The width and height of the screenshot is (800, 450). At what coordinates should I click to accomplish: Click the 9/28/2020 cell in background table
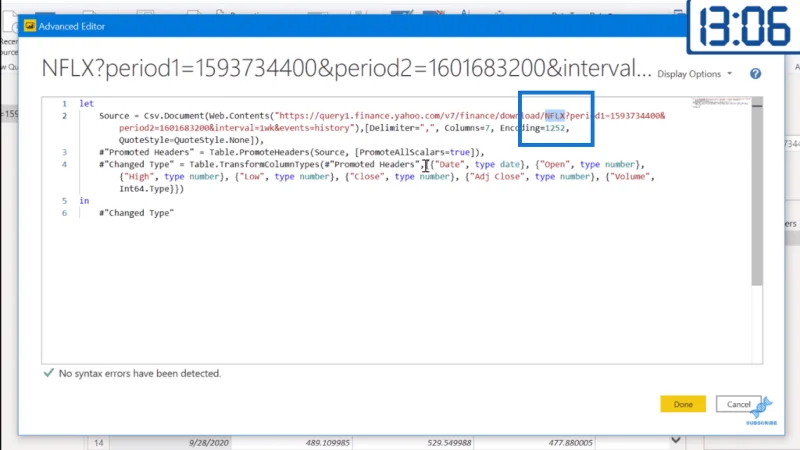point(209,443)
